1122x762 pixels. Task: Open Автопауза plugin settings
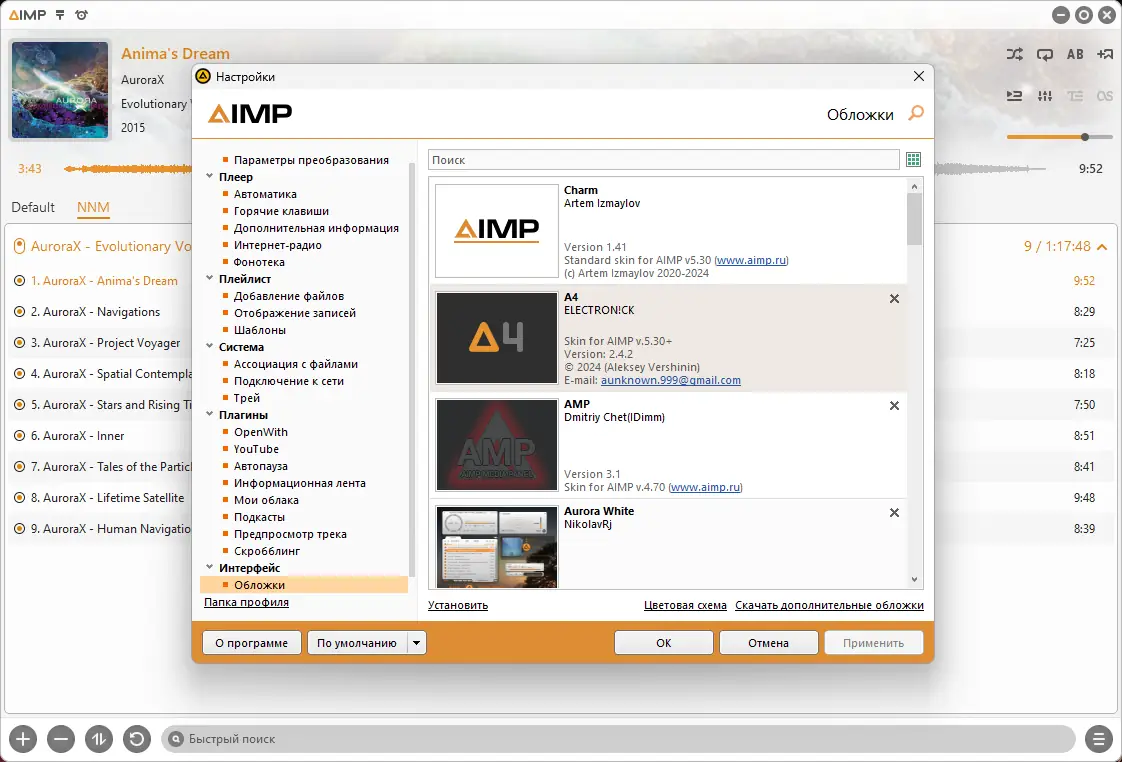[x=260, y=466]
